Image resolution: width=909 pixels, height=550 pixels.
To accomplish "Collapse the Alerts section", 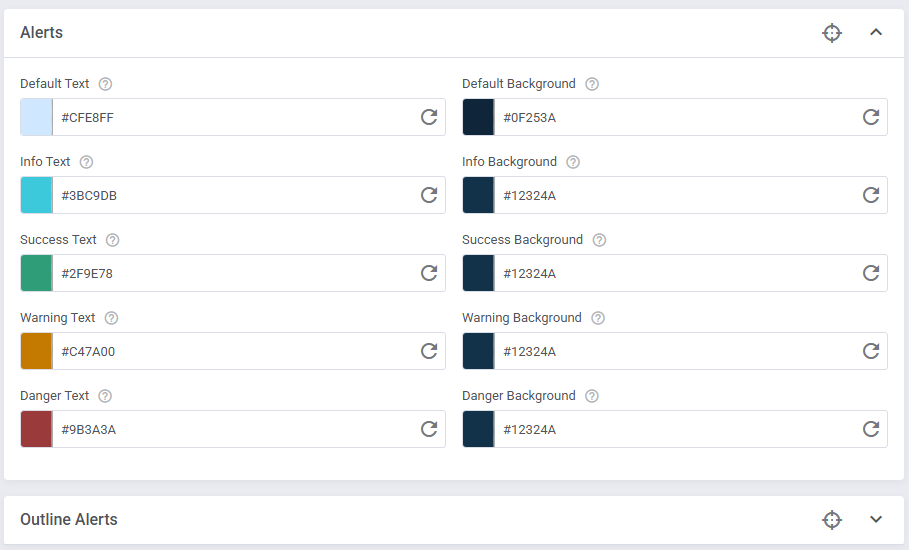I will click(x=876, y=33).
